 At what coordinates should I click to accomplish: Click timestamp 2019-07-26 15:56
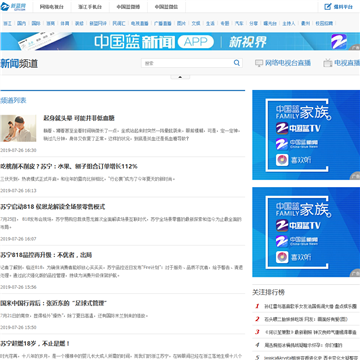point(18,287)
